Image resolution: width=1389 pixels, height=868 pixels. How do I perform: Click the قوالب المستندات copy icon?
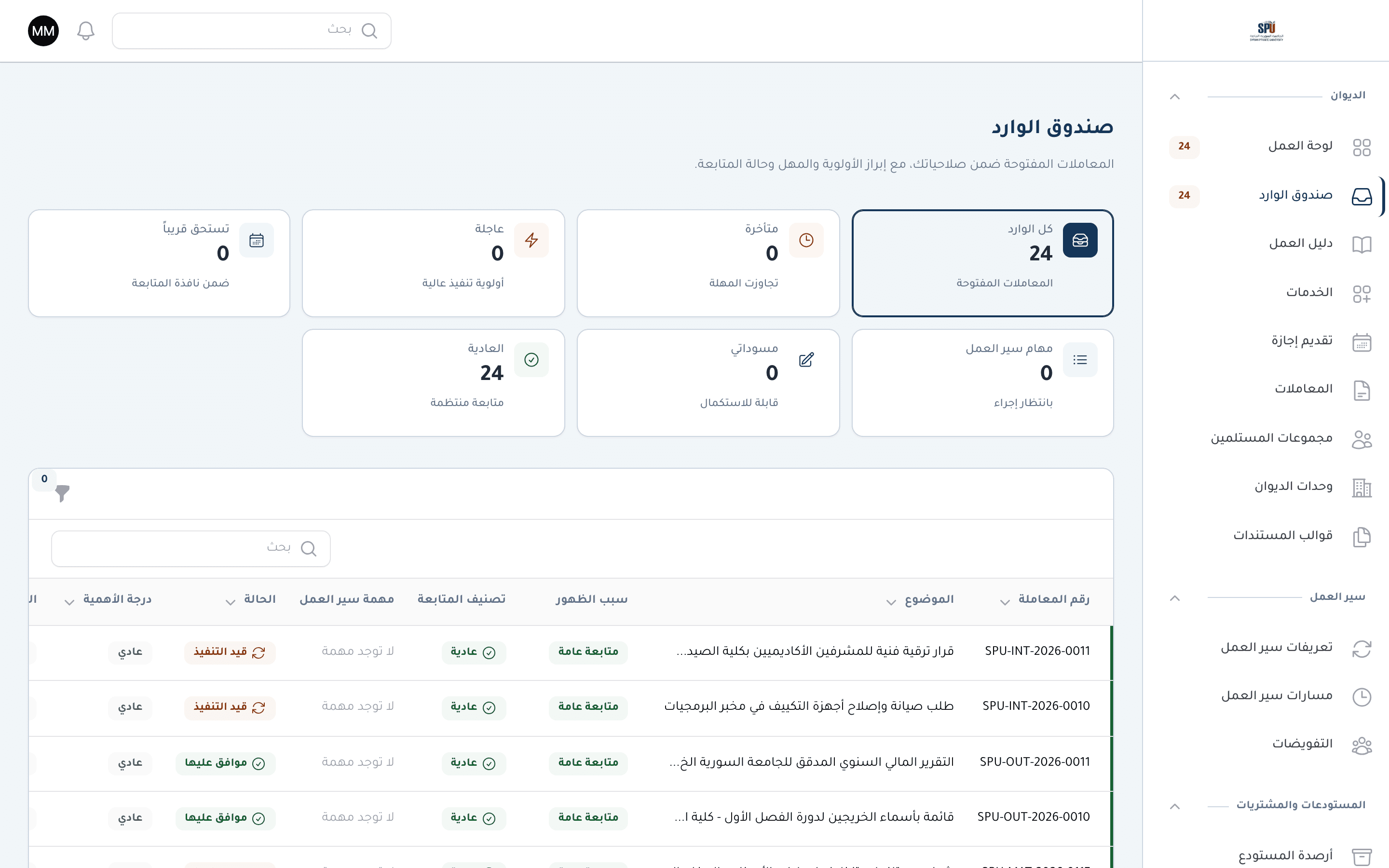[x=1362, y=537]
